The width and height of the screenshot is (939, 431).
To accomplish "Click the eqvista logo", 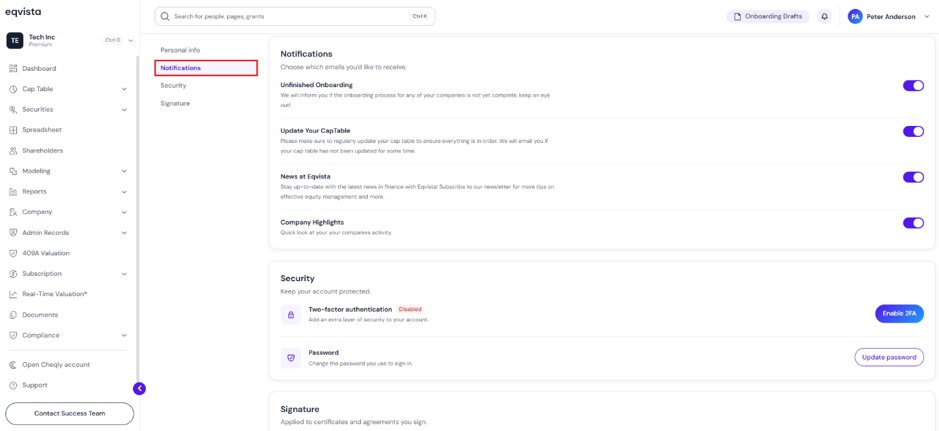I will 23,12.
